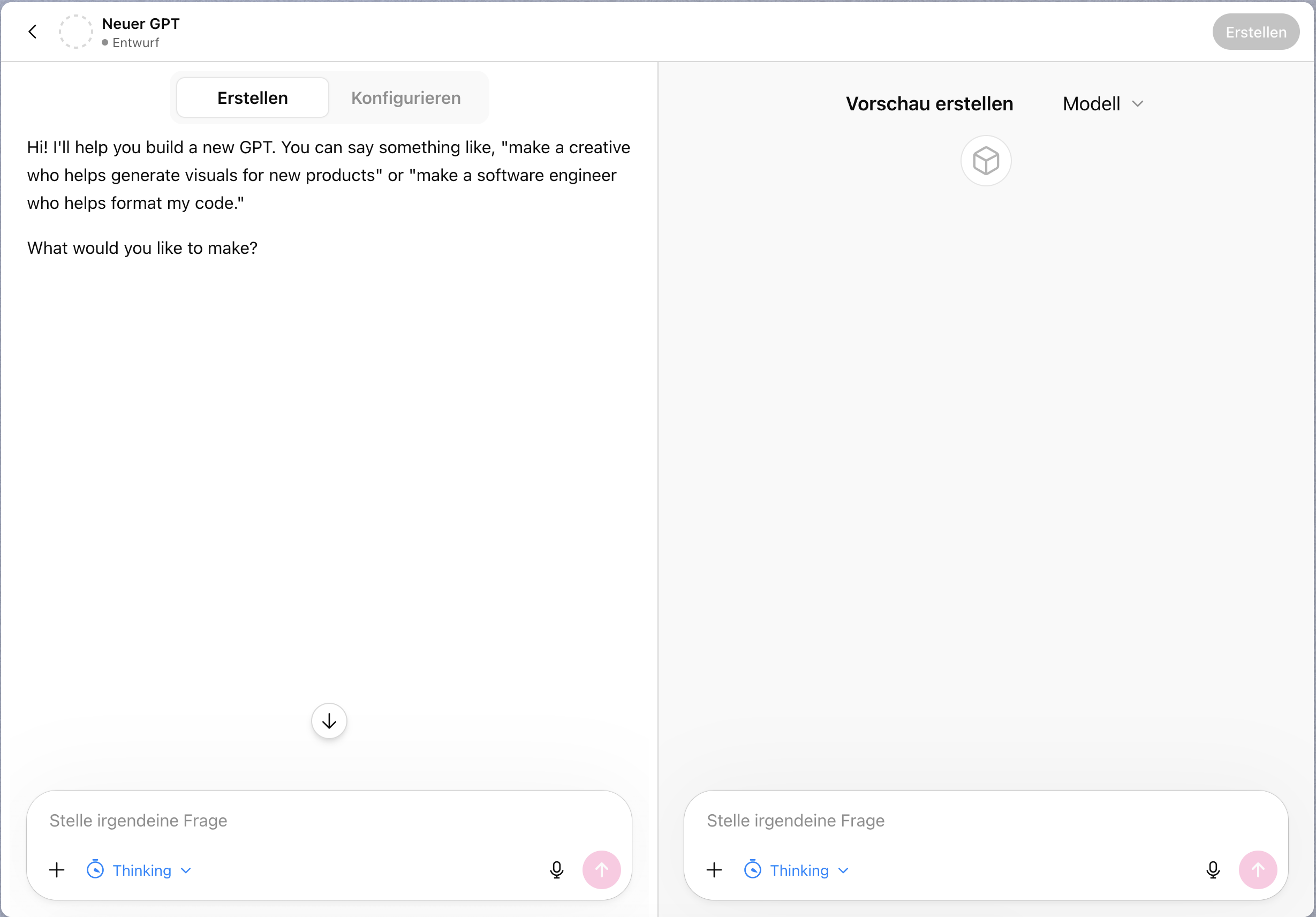Select the Erstellen tab
1316x917 pixels.
pyautogui.click(x=252, y=97)
